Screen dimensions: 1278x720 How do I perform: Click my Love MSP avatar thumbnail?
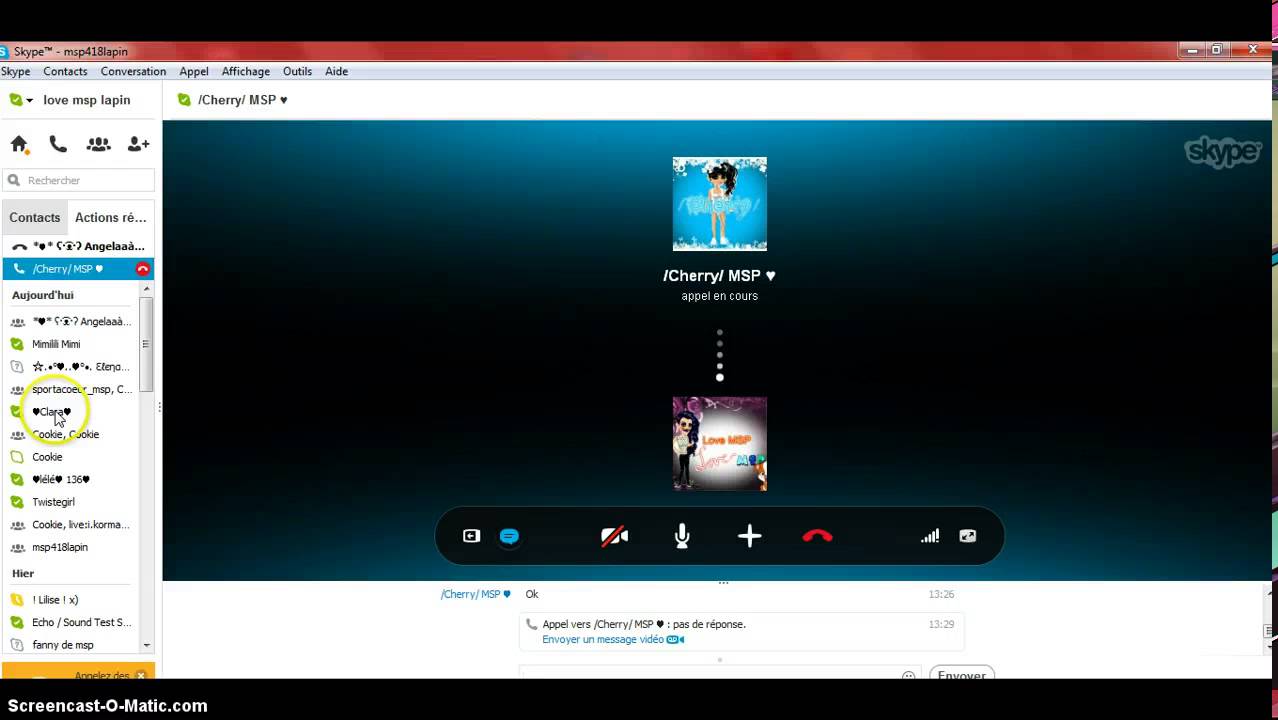719,444
